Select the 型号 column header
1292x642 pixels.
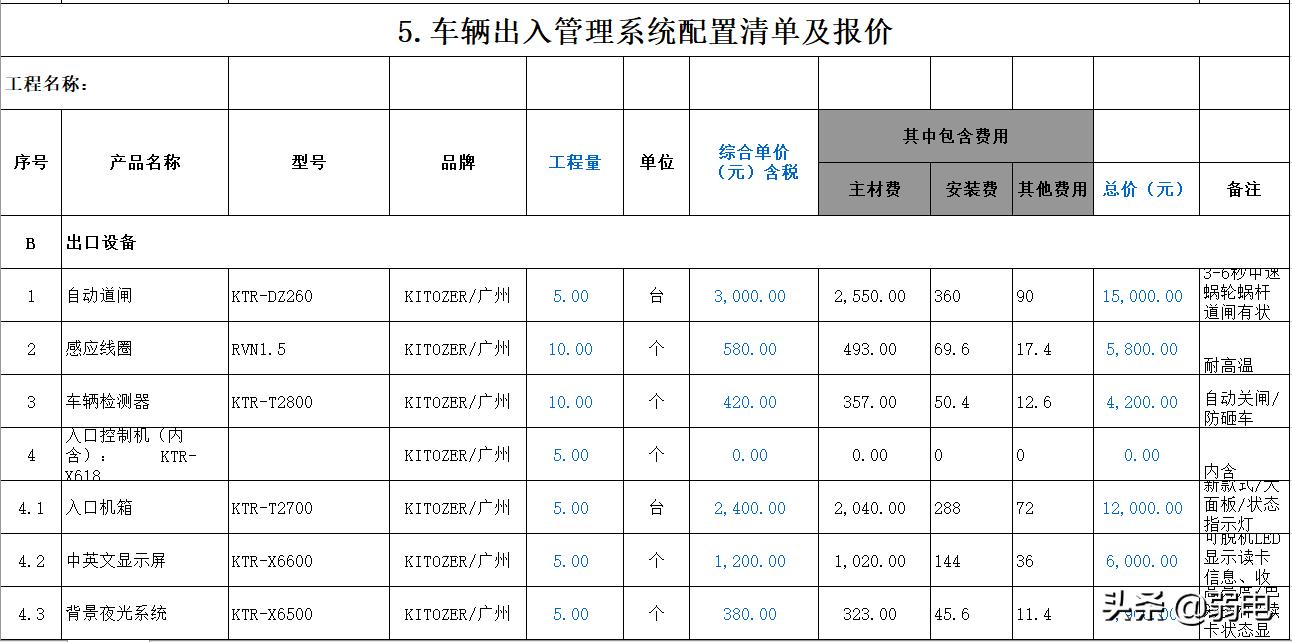tap(308, 161)
